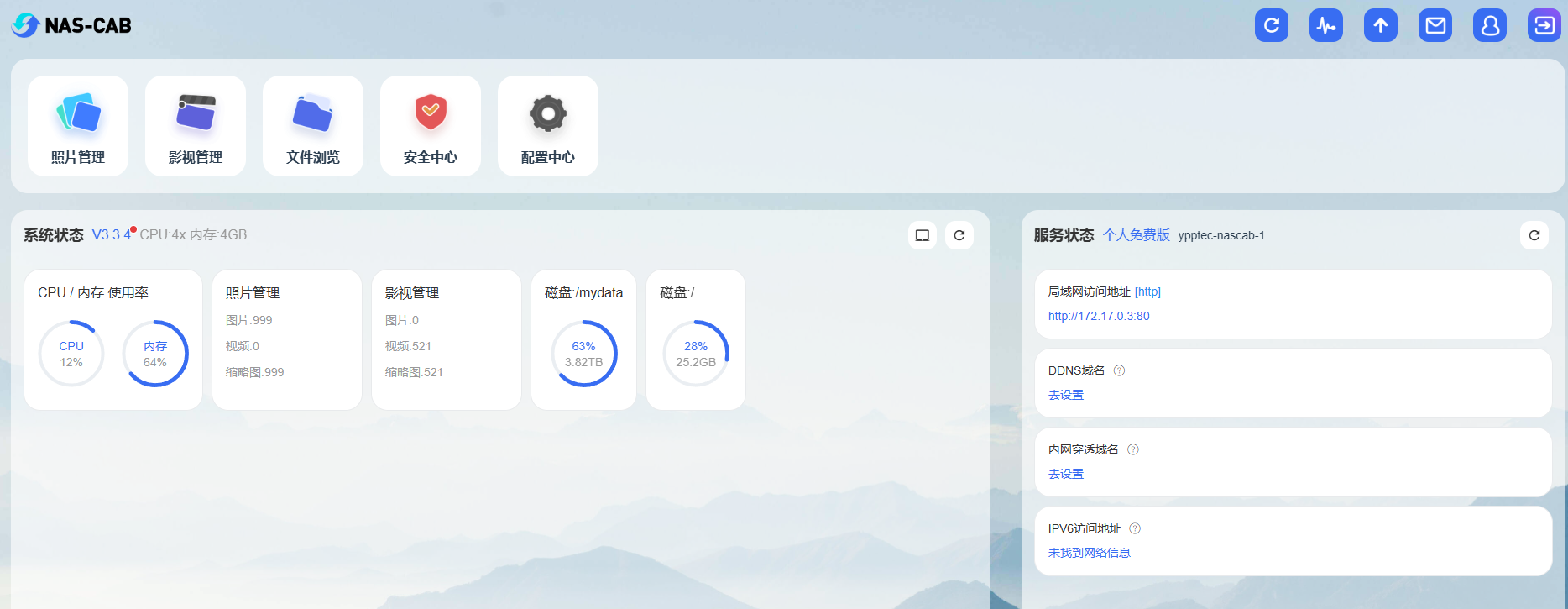Click 图片:999 in photo stats

[x=249, y=320]
